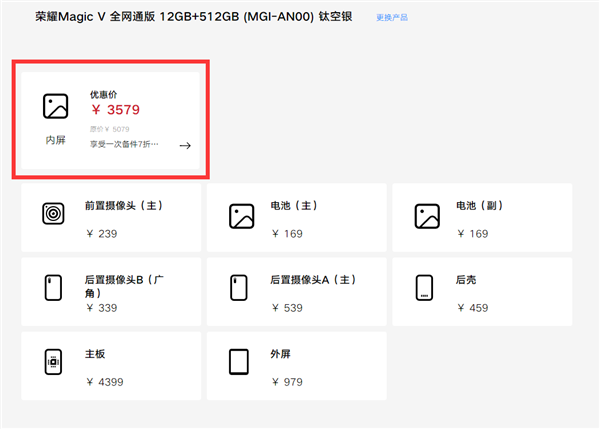
Task: Click the 外屏 ¥979 price text
Action: pyautogui.click(x=287, y=381)
